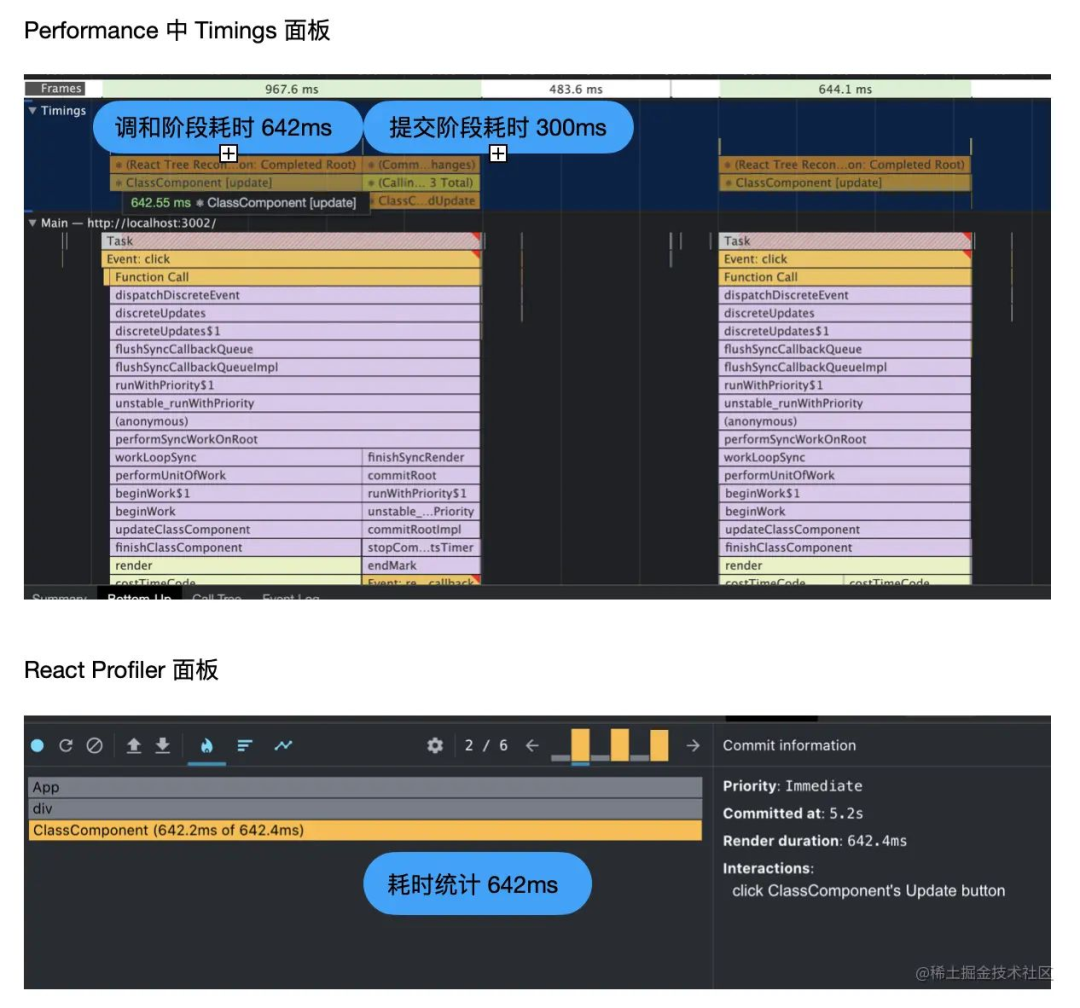Select left render bar

[x=236, y=565]
